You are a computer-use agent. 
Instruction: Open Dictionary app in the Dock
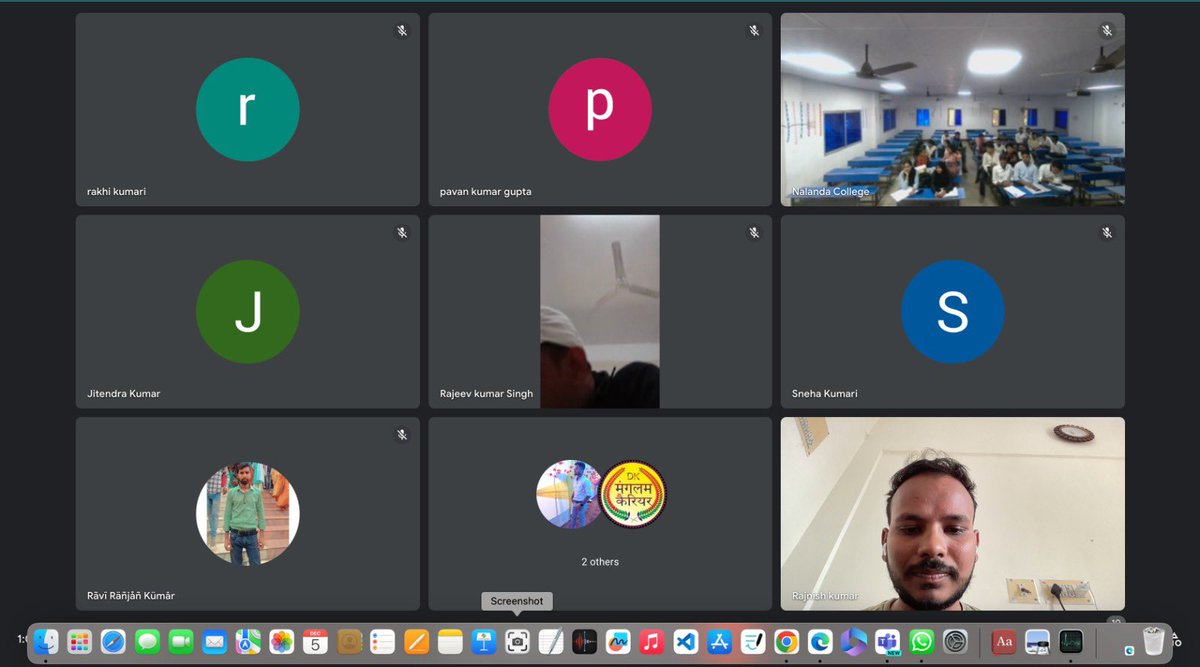pos(1004,641)
